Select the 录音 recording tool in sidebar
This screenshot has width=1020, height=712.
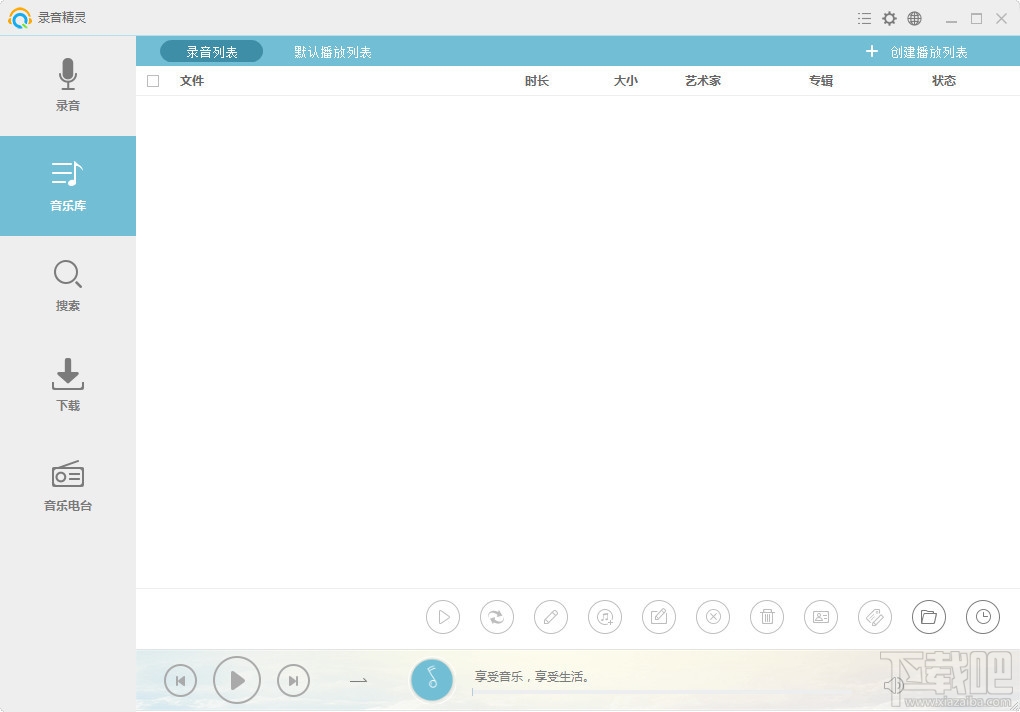coord(67,86)
